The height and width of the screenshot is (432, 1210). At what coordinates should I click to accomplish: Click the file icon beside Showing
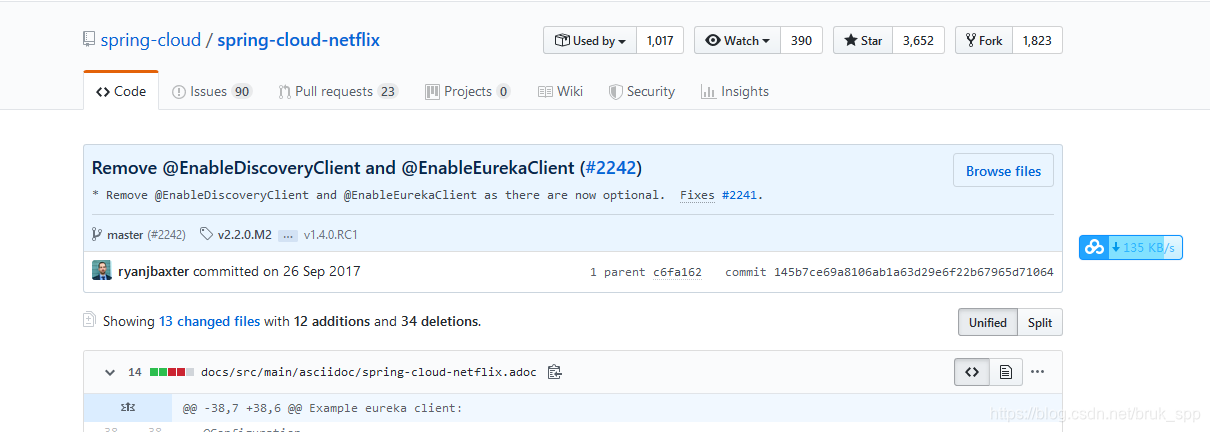click(89, 321)
